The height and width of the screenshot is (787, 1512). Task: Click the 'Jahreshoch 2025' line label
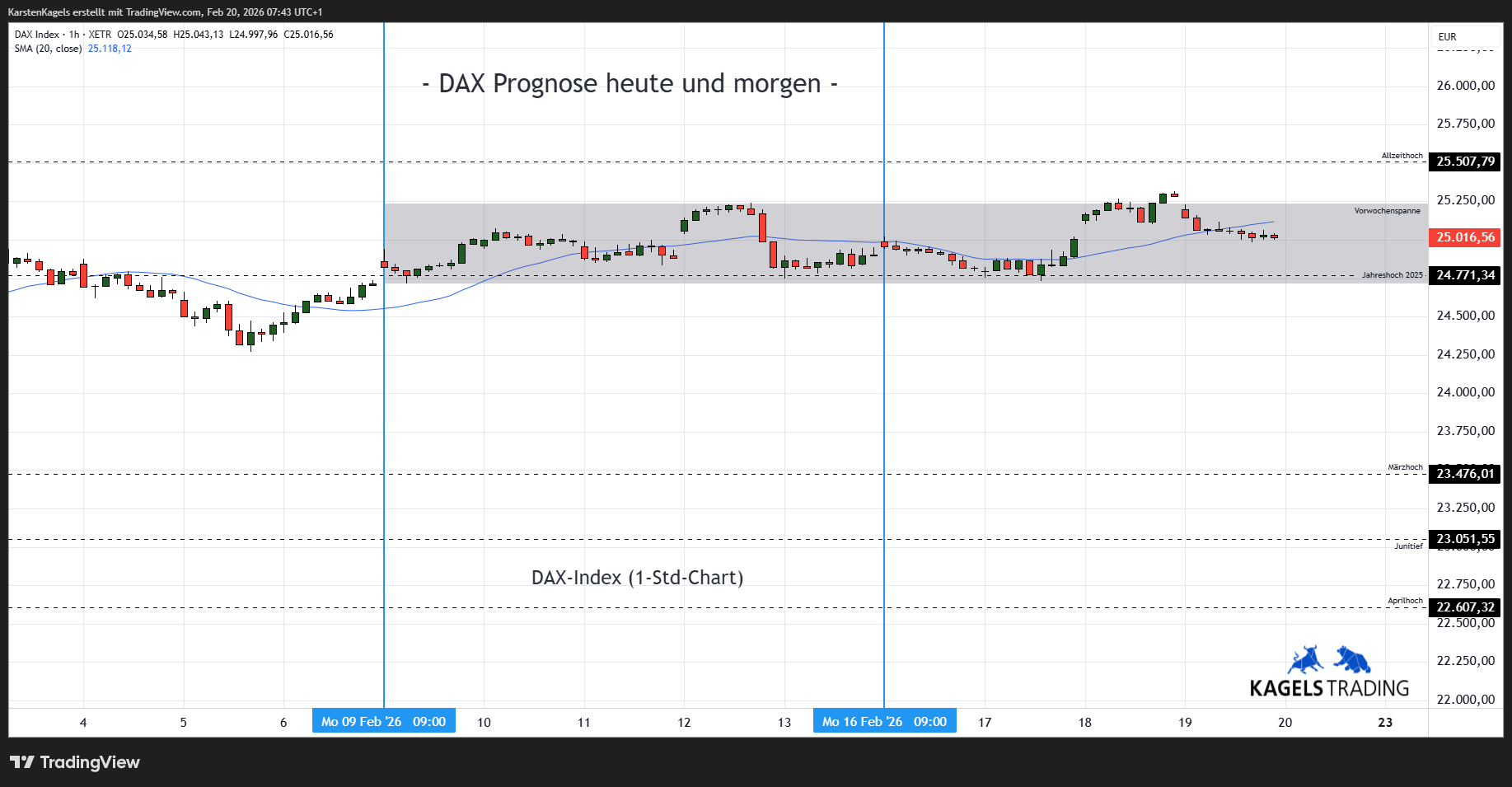(x=1393, y=275)
